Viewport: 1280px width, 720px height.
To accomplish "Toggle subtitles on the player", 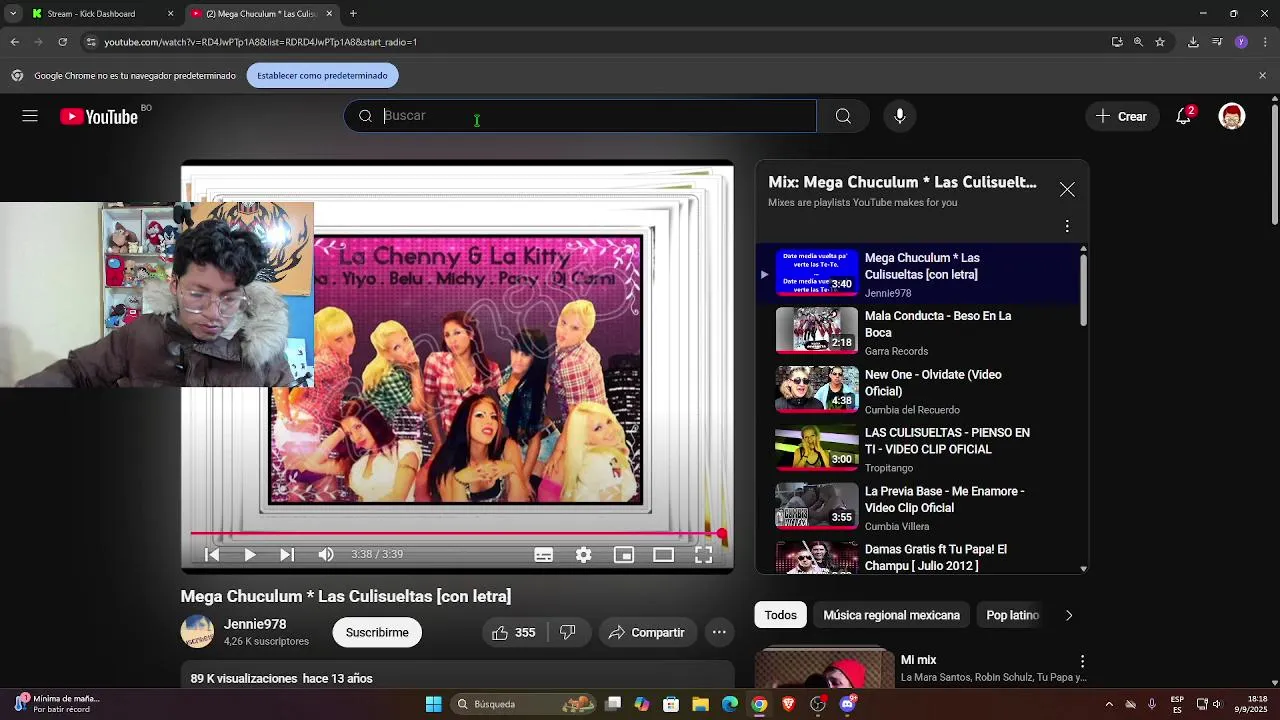I will pos(544,555).
